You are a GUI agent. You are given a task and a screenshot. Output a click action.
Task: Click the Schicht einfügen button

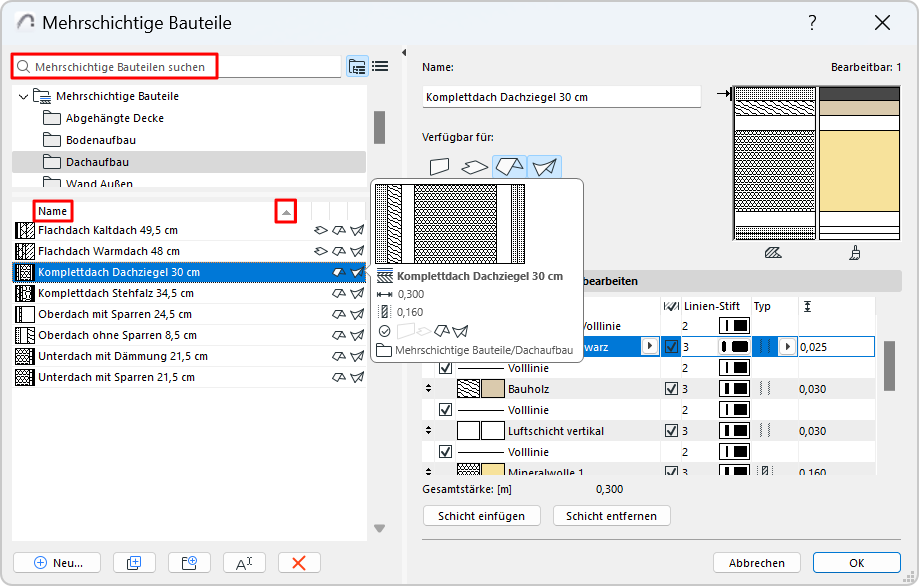[482, 516]
